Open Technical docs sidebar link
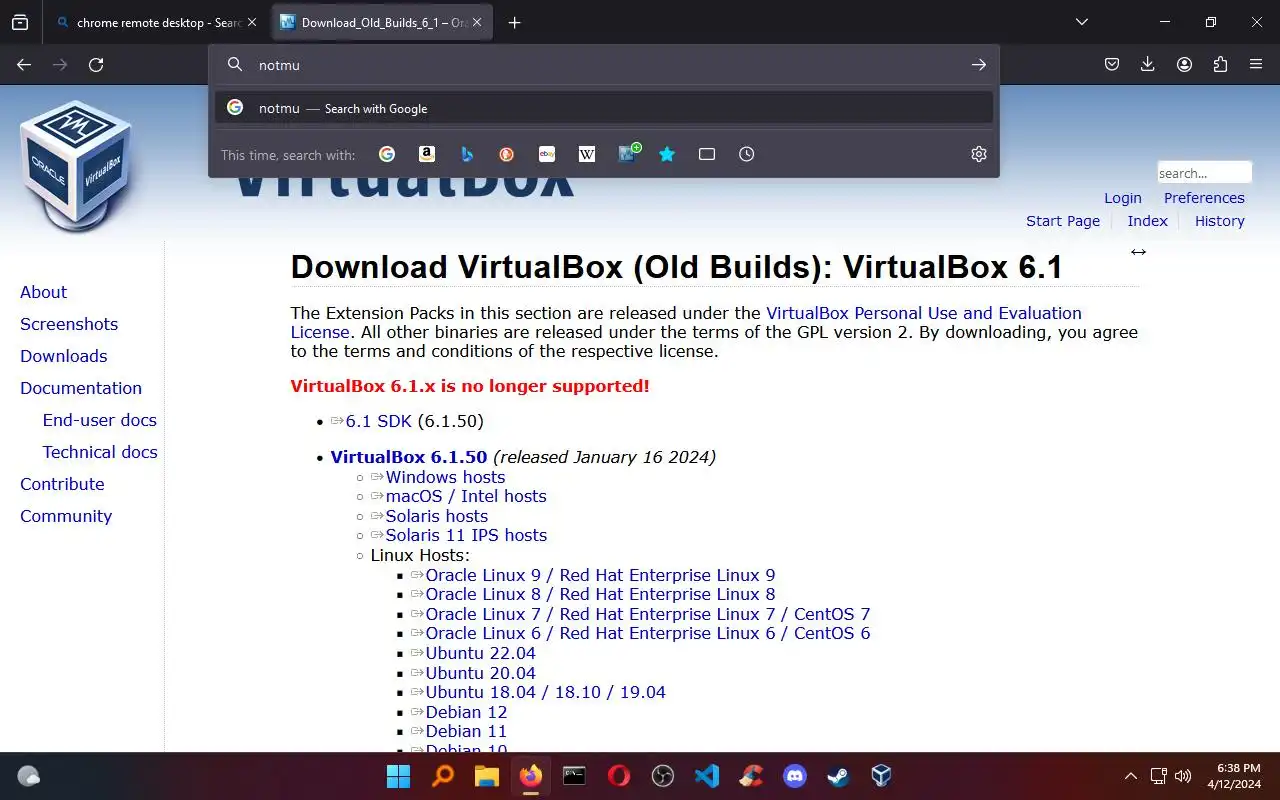The height and width of the screenshot is (800, 1280). click(100, 452)
